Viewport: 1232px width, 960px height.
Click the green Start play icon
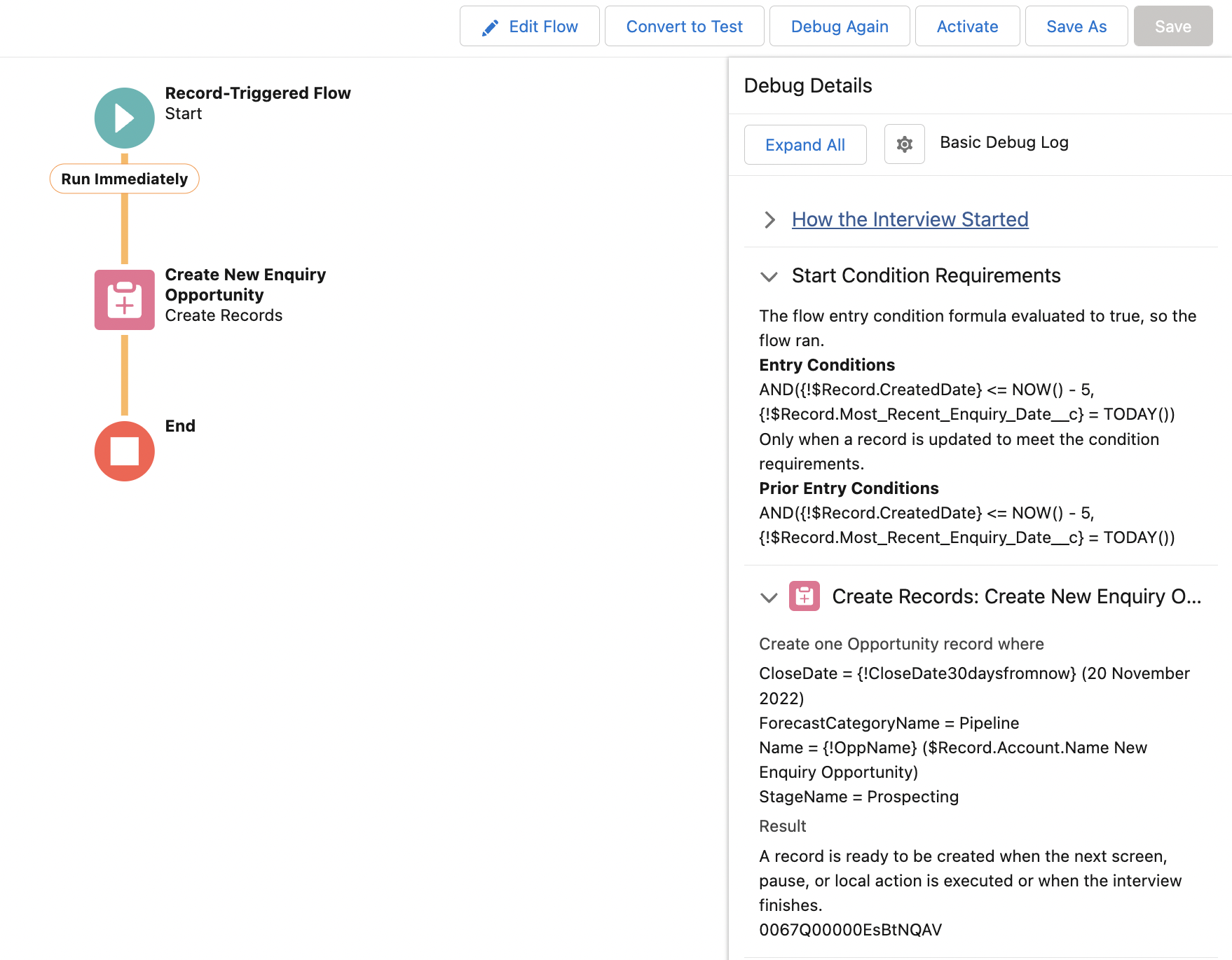pos(125,118)
